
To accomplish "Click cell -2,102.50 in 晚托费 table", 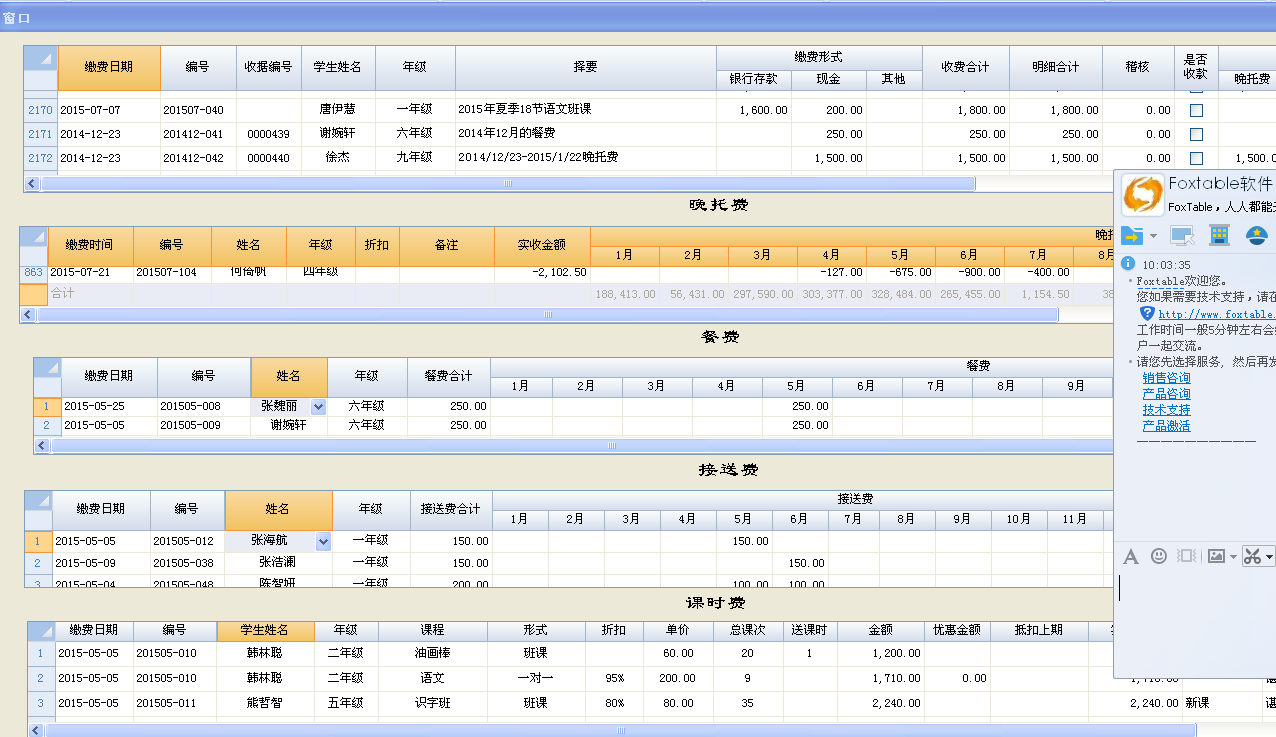I will coord(542,272).
